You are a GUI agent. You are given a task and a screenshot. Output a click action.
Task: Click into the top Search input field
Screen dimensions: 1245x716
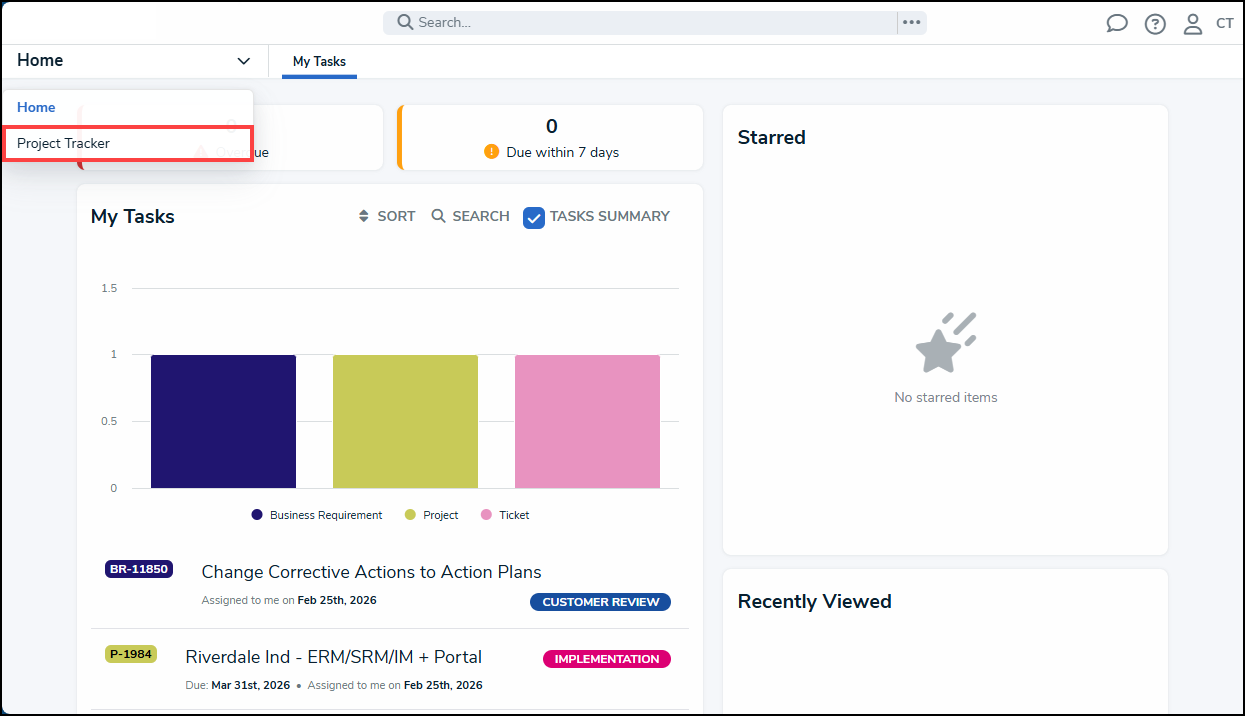coord(650,22)
